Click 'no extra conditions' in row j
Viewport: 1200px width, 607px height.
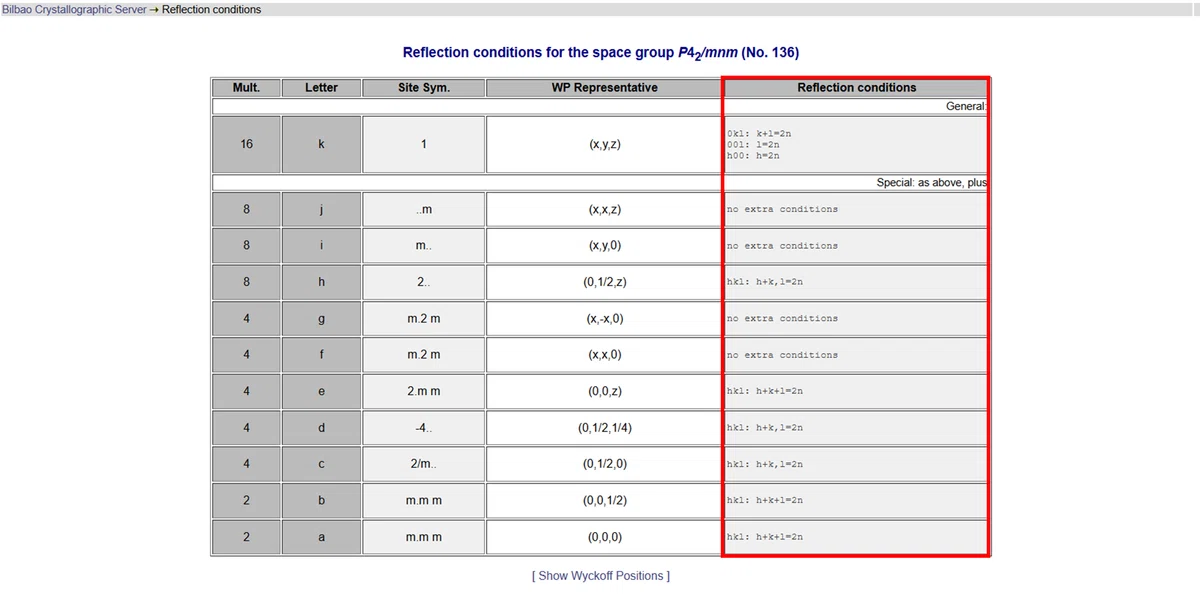click(783, 210)
